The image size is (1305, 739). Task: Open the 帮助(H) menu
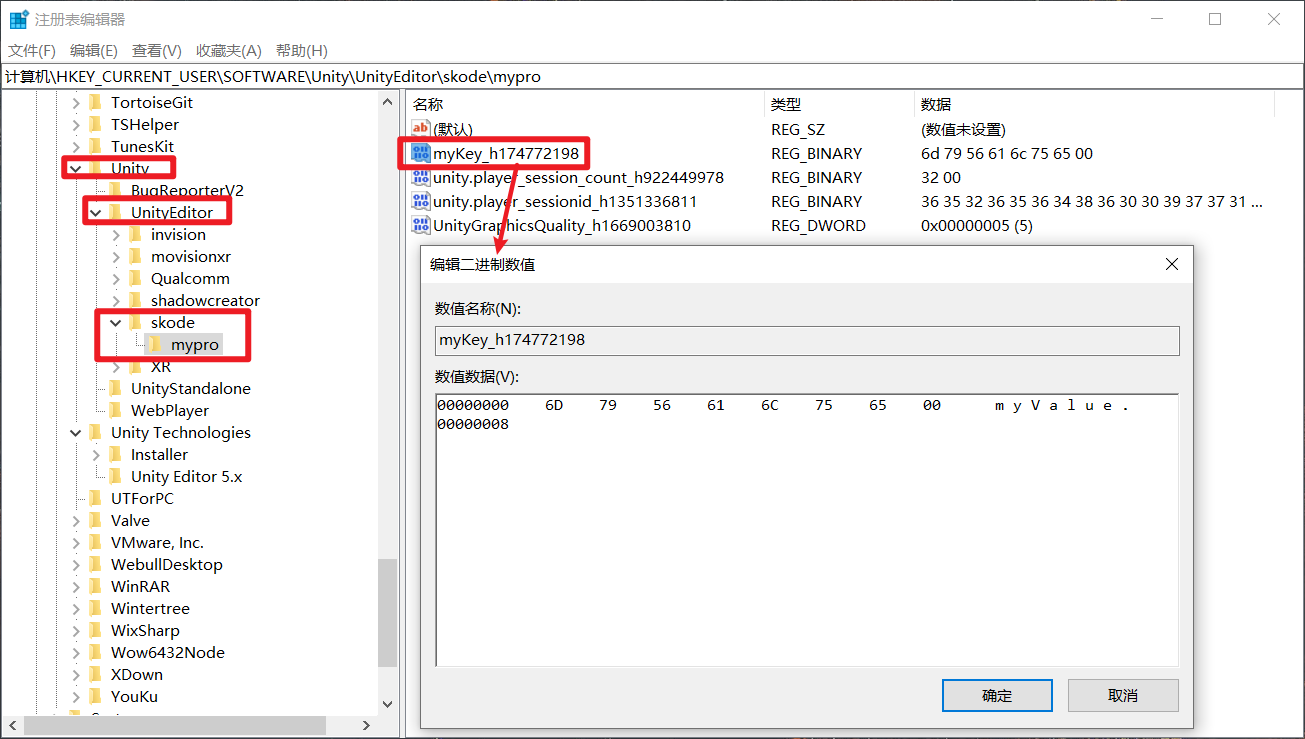click(x=301, y=51)
